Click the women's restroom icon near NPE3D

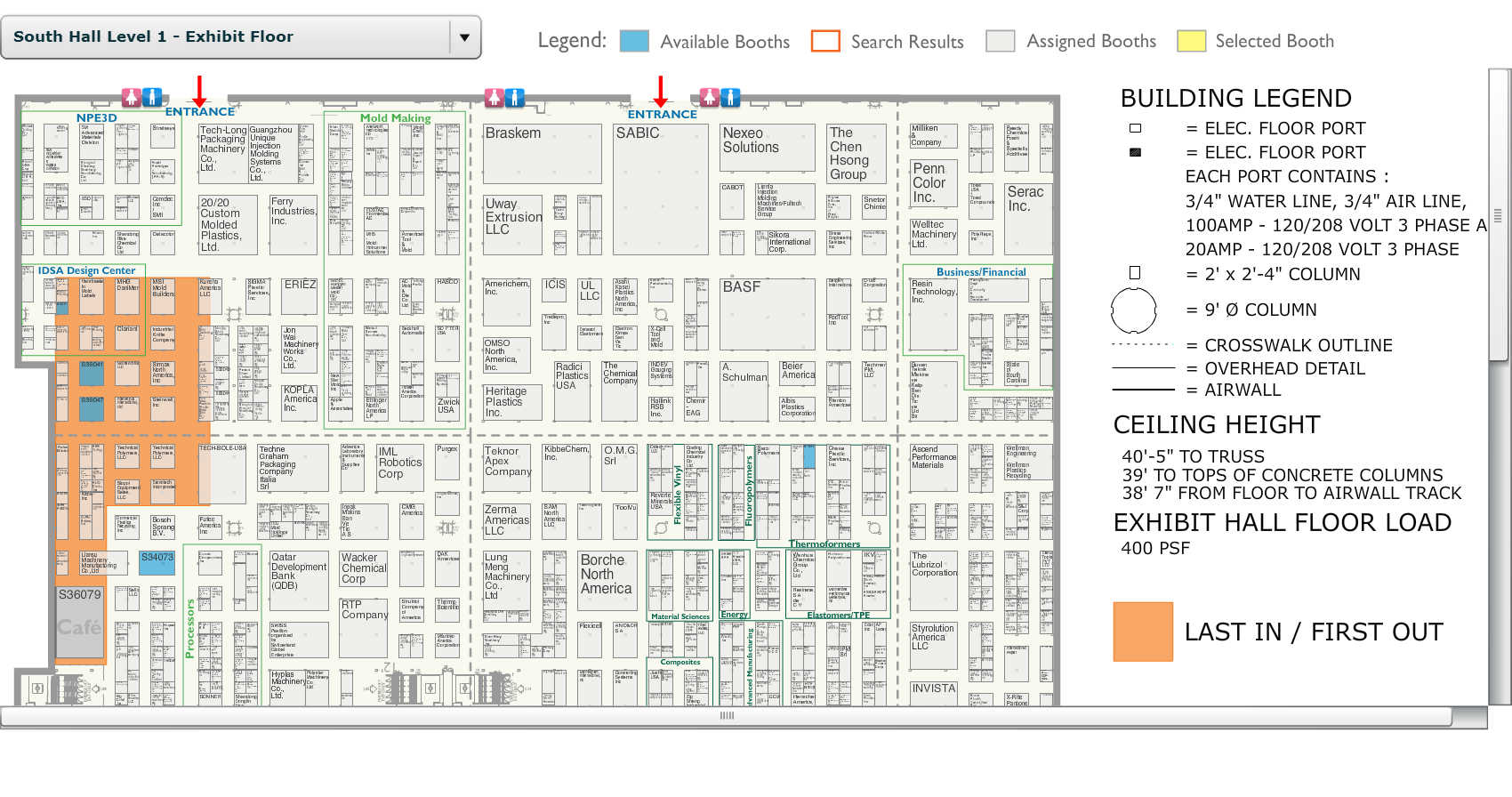coord(132,97)
